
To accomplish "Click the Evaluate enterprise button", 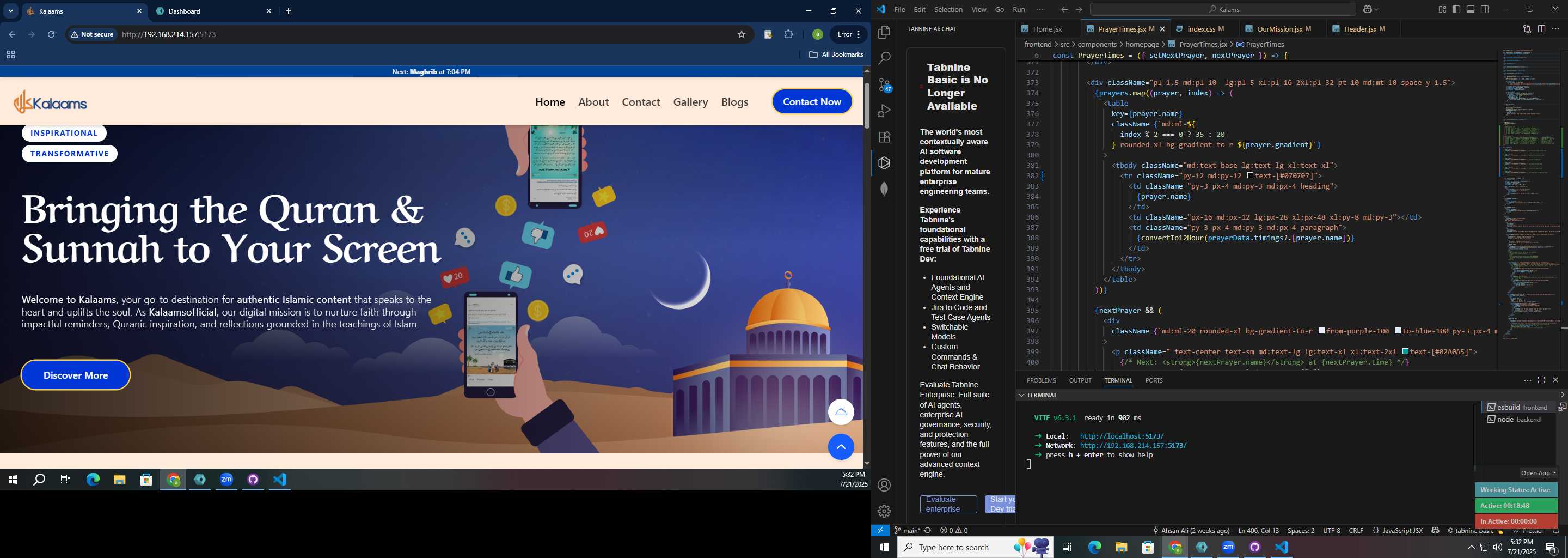I will coord(948,505).
